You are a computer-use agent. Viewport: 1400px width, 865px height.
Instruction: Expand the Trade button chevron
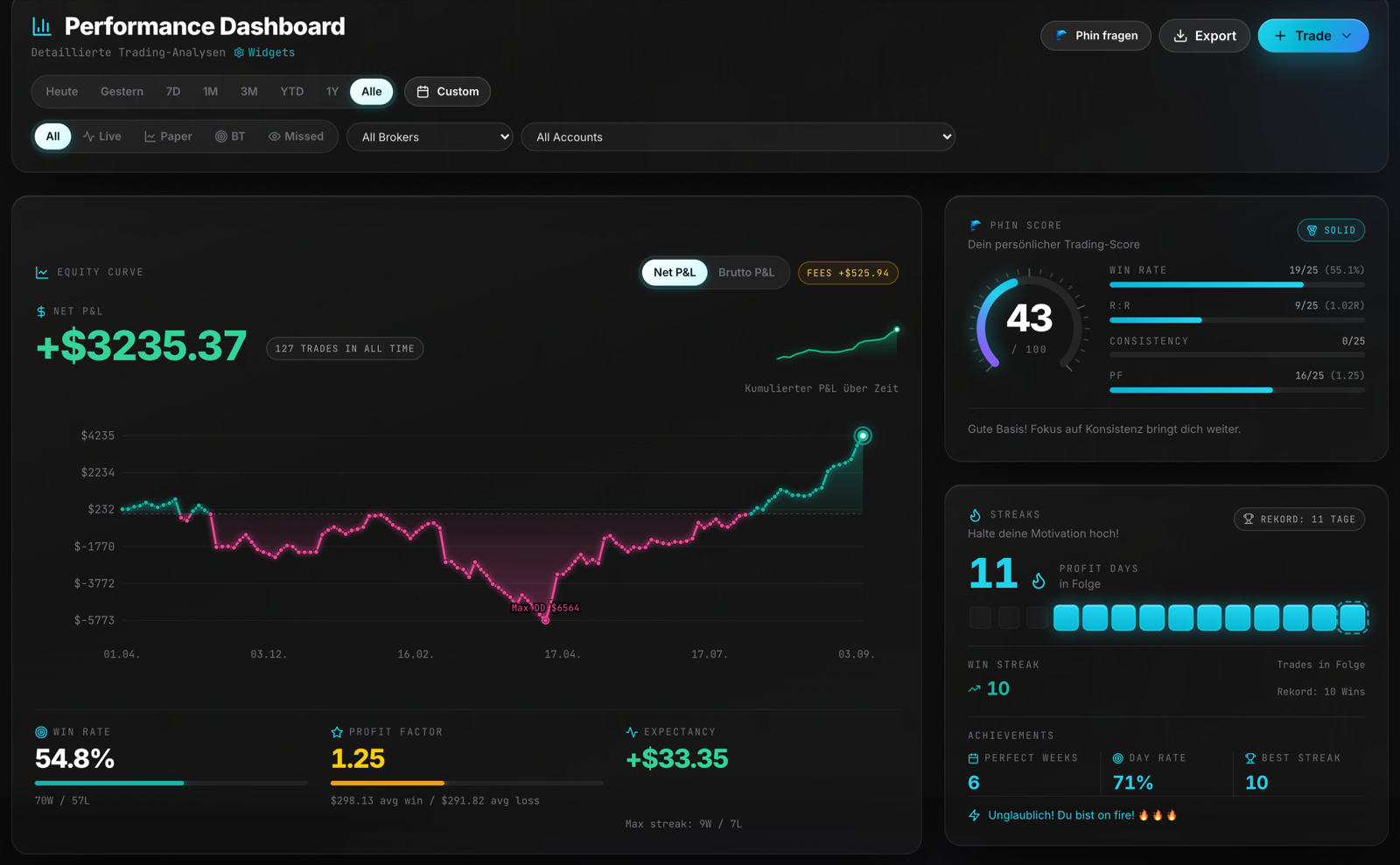[x=1347, y=36]
